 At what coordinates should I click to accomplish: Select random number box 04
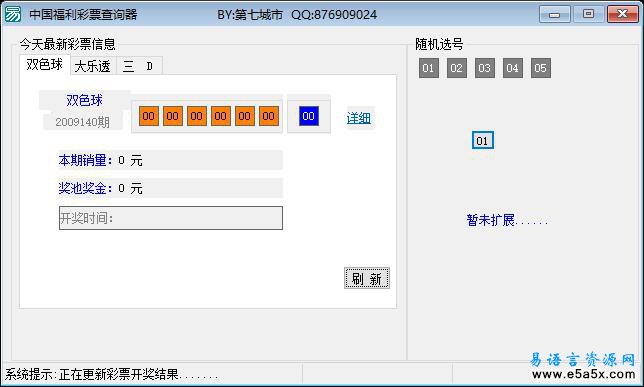click(x=513, y=68)
